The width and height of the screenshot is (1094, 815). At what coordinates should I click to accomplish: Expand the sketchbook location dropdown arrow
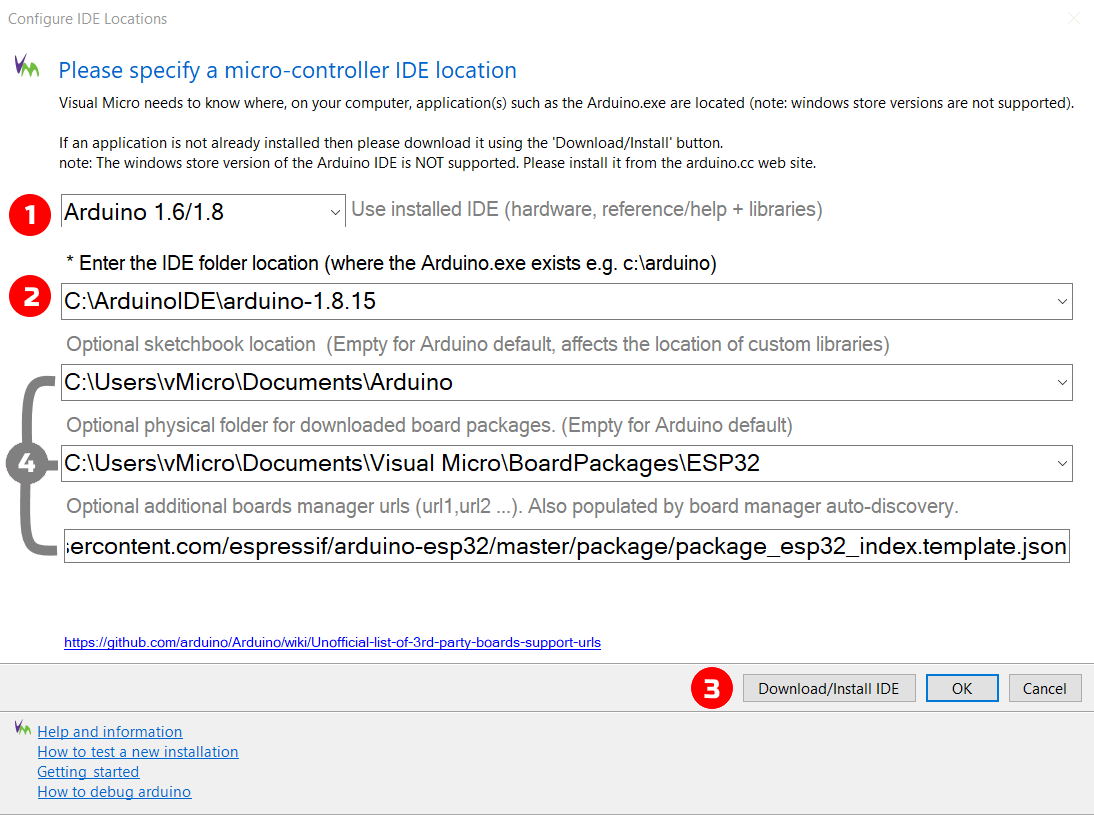point(1062,382)
